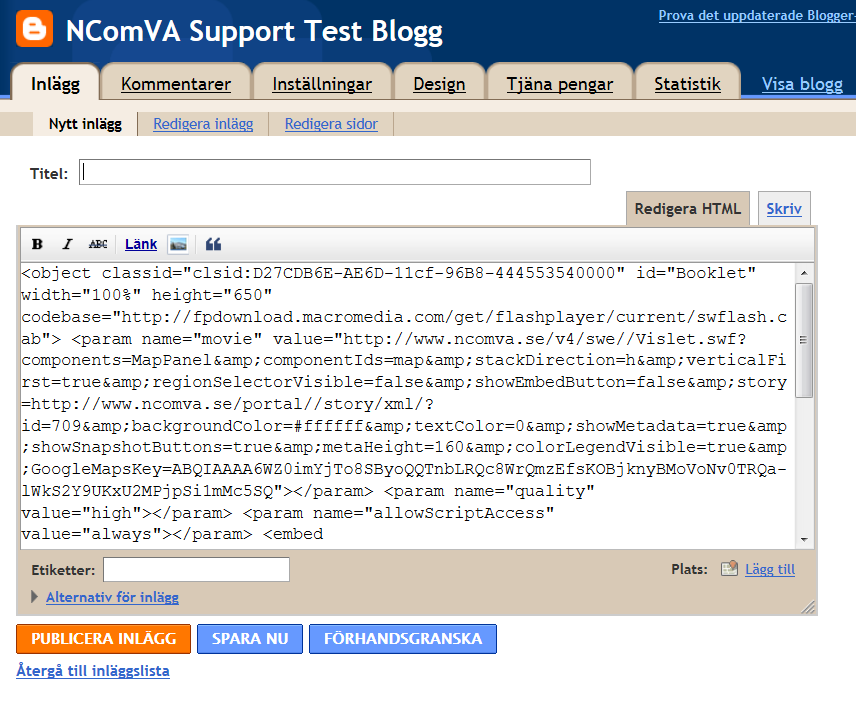The width and height of the screenshot is (856, 702).
Task: Click the scrollbar up arrow in editor
Action: (x=804, y=272)
